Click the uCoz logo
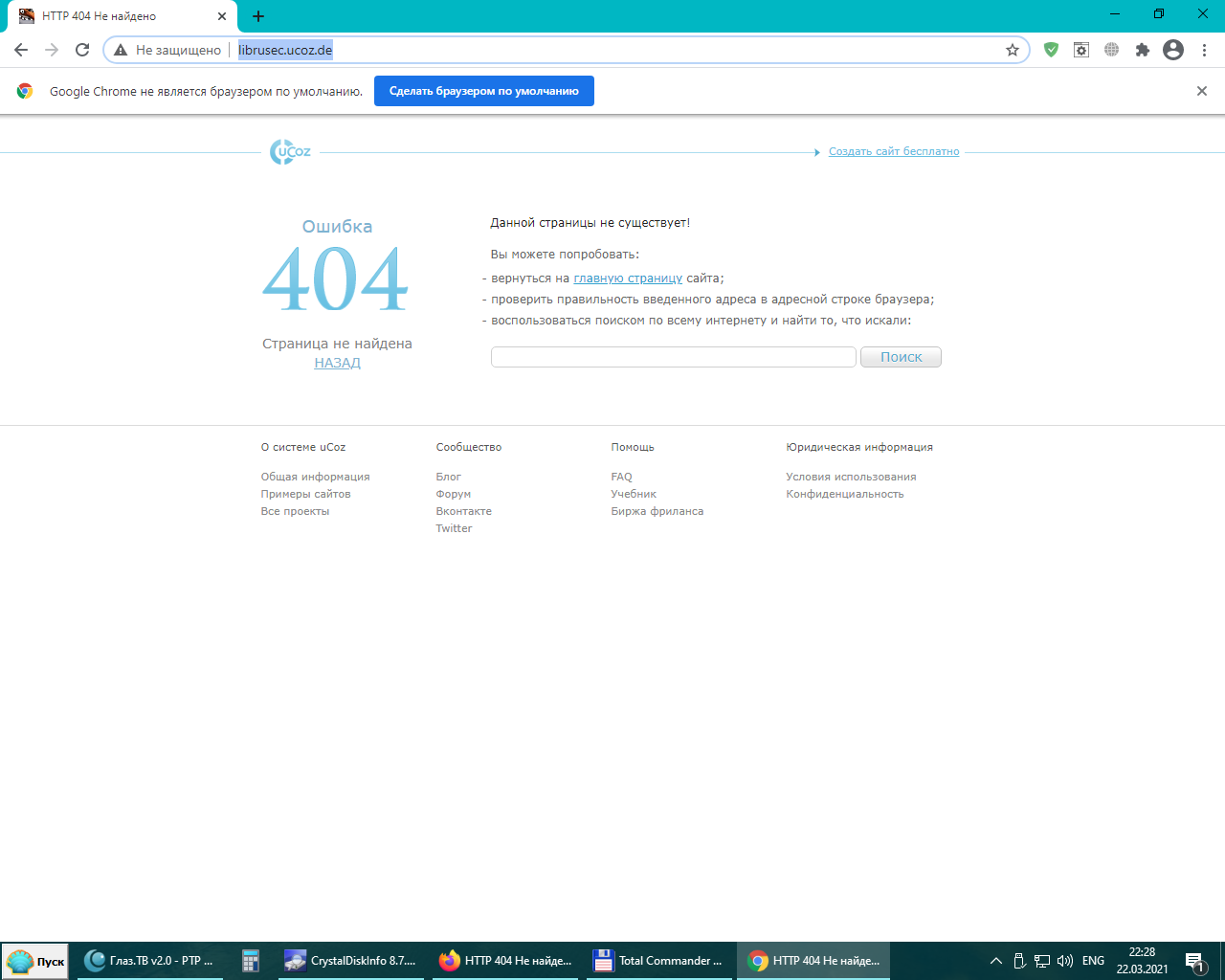Viewport: 1225px width, 980px height. (290, 151)
